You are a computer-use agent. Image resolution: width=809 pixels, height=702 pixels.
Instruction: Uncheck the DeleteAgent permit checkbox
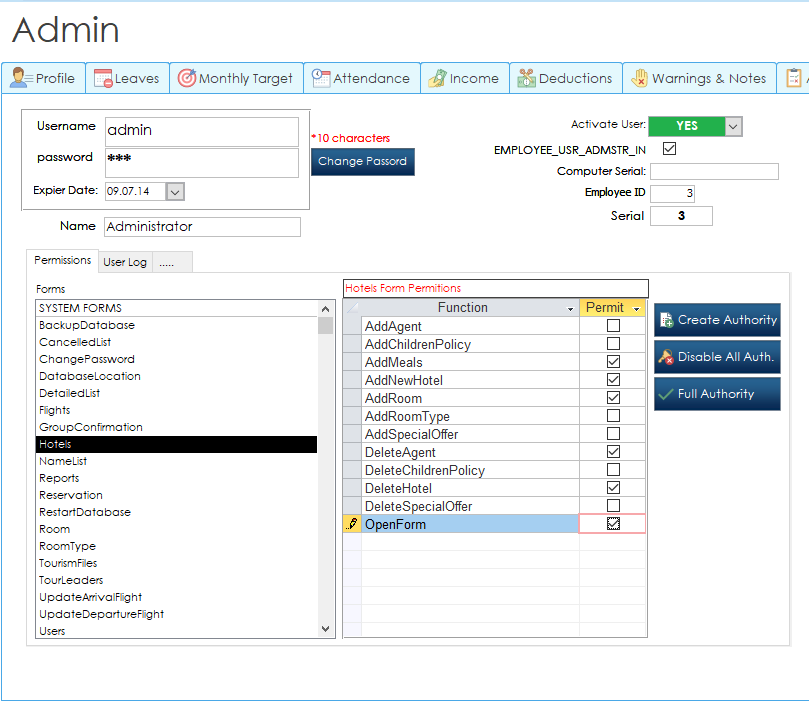coord(613,452)
